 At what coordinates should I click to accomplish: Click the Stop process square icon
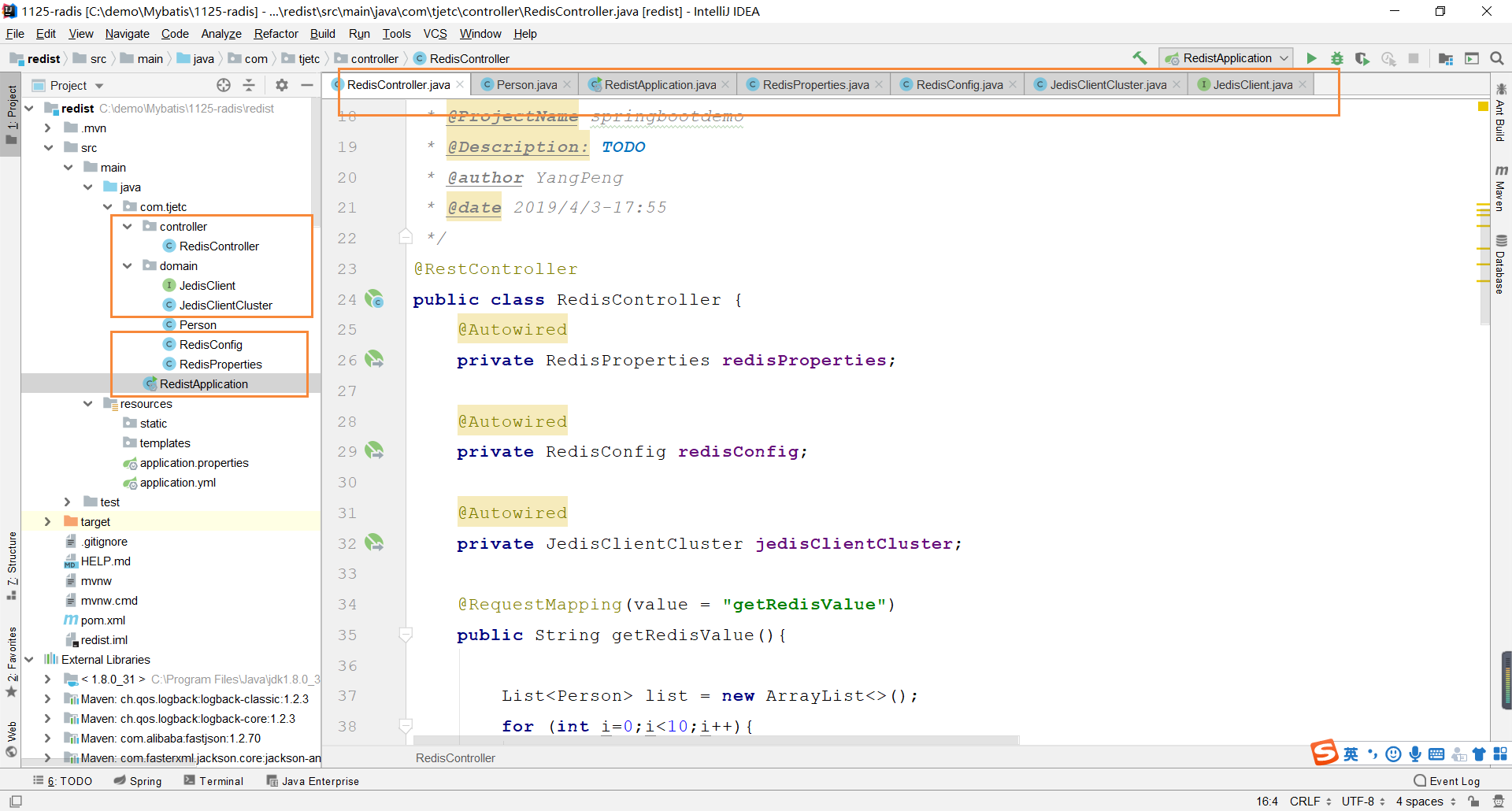[x=1414, y=58]
